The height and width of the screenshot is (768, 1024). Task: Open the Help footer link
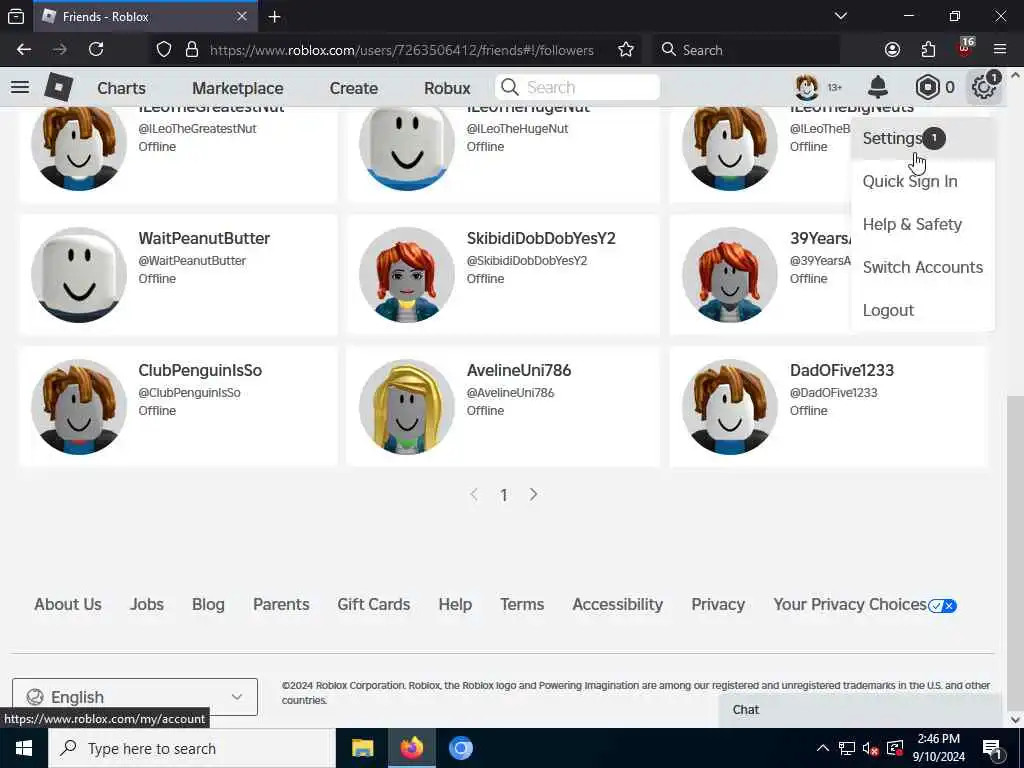point(455,604)
